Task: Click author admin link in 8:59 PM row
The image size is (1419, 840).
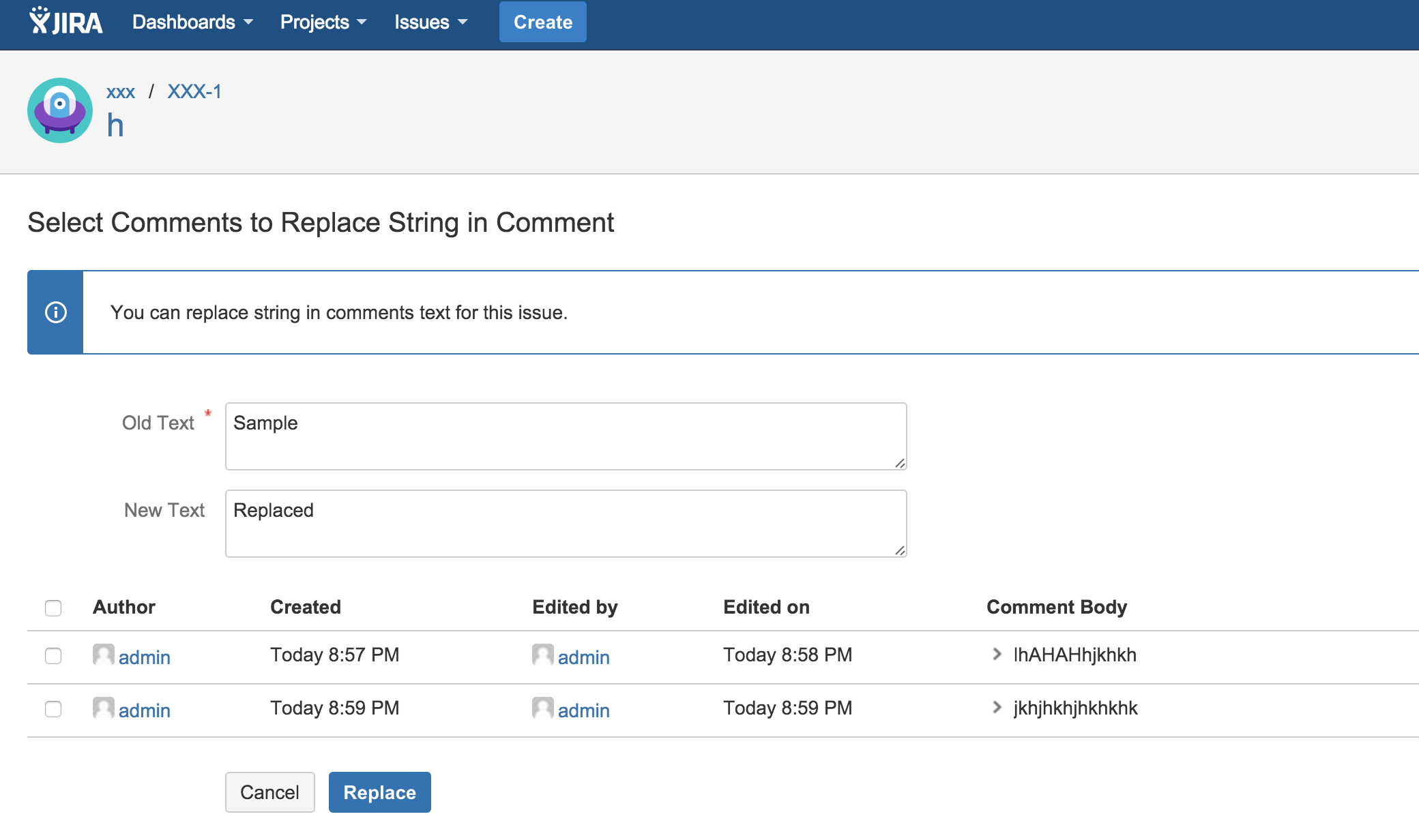Action: (x=145, y=710)
